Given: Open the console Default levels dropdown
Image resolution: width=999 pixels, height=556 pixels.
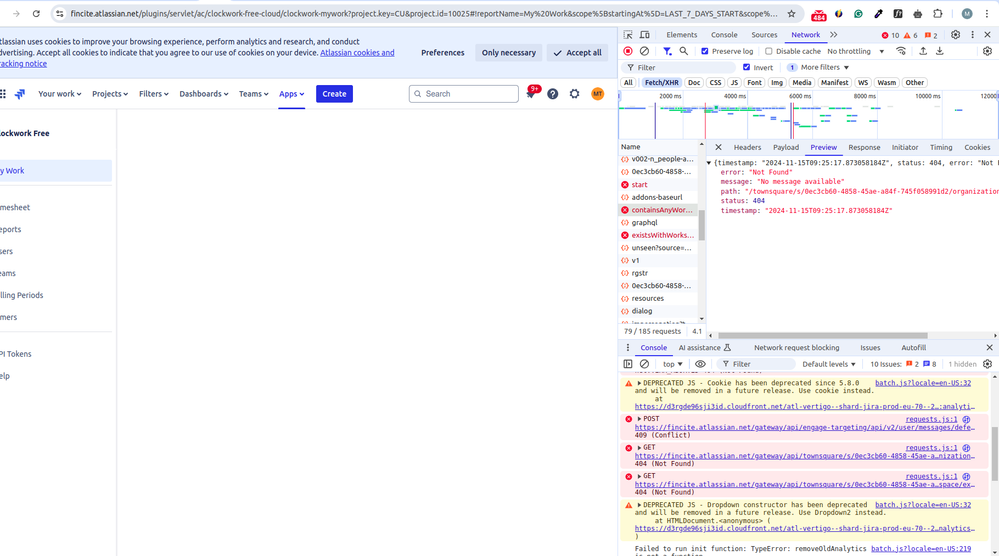Looking at the screenshot, I should click(828, 364).
